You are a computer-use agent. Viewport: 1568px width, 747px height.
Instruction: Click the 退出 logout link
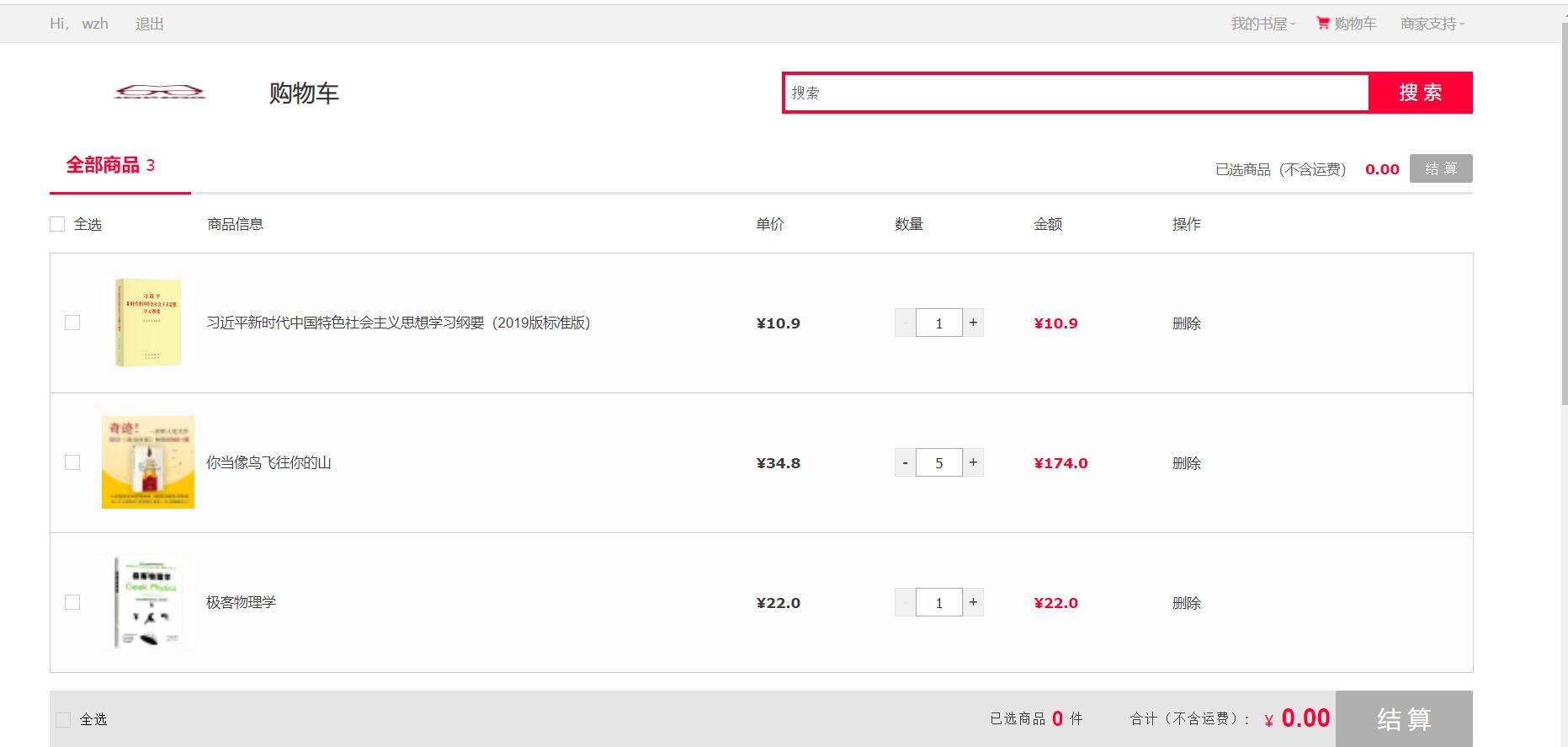(150, 24)
